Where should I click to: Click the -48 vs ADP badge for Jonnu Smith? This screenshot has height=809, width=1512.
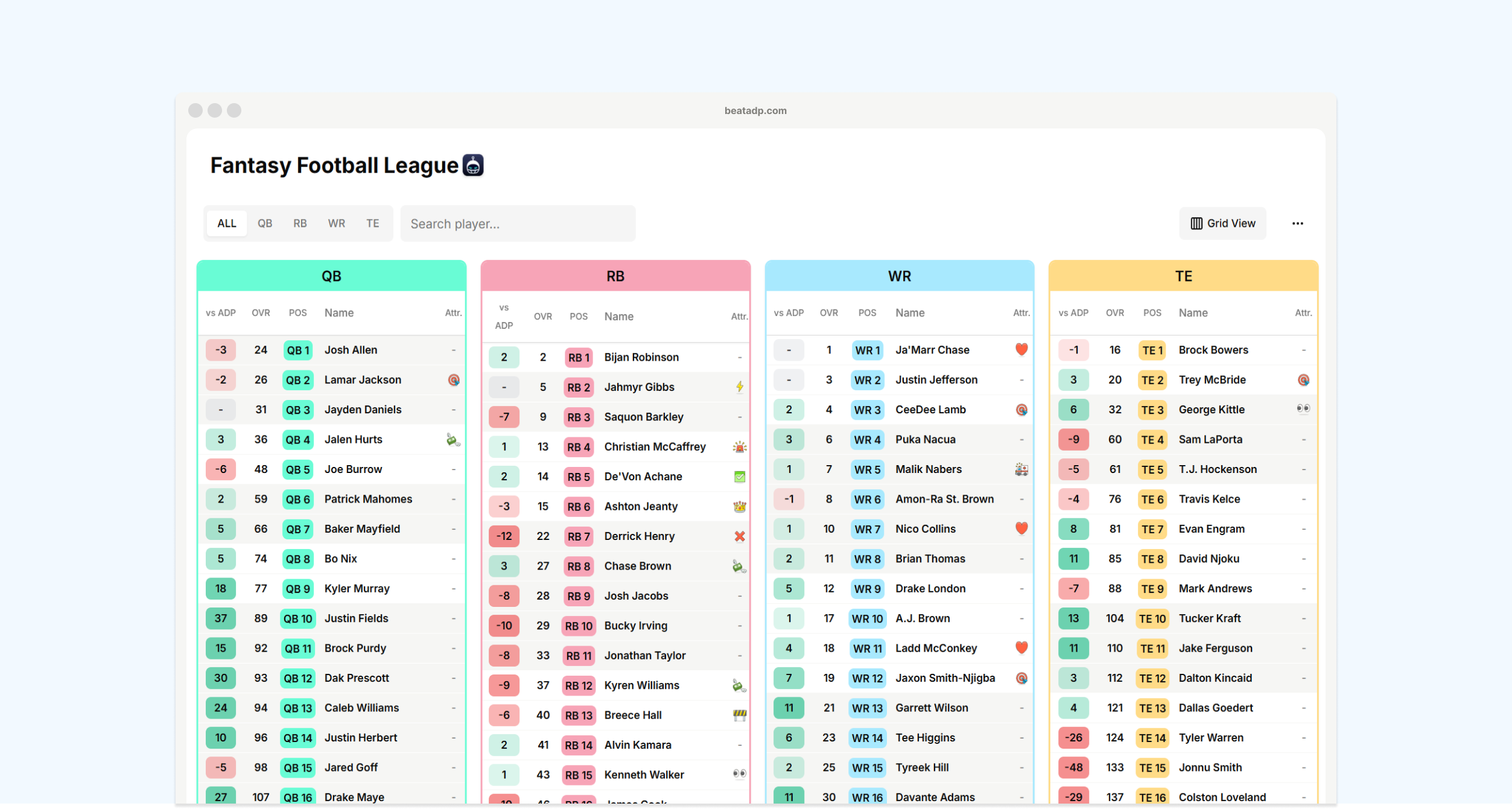1073,768
